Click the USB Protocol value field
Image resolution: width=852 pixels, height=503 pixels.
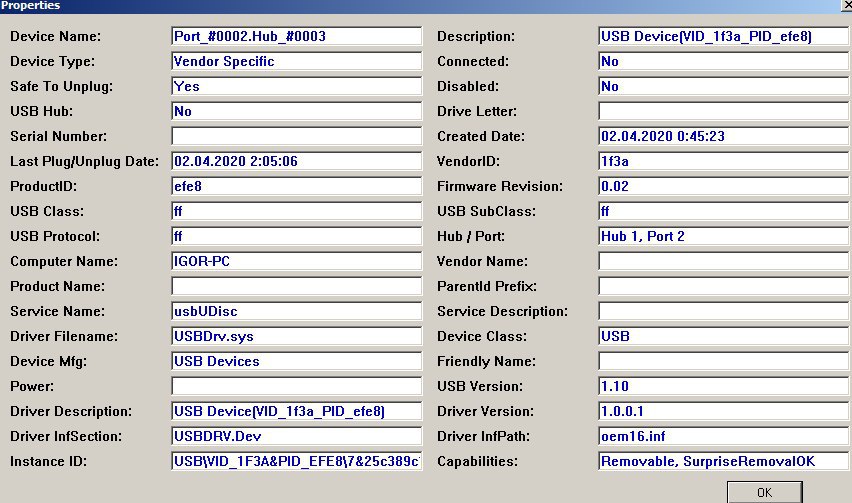point(297,236)
